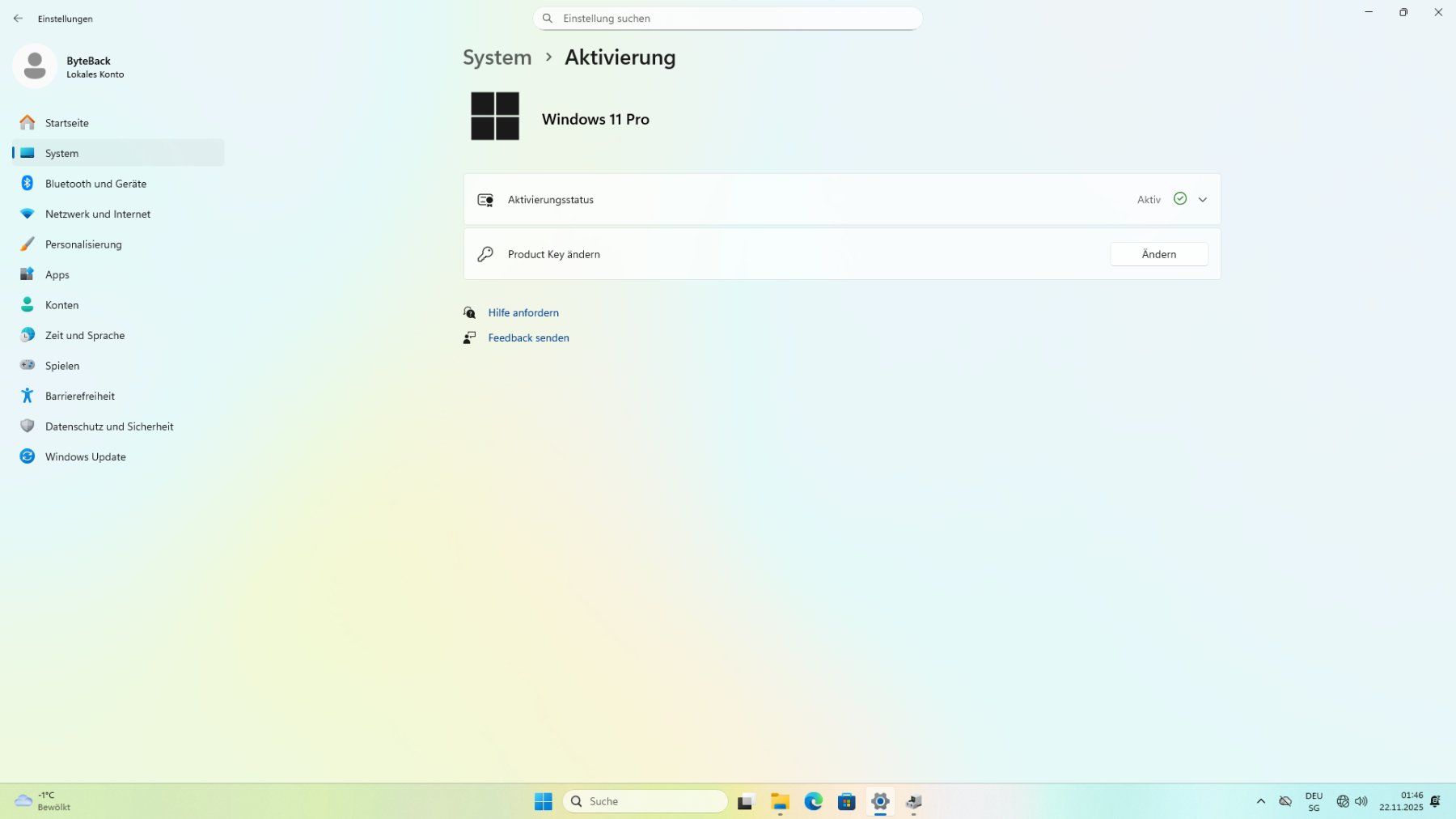1456x819 pixels.
Task: Open Startseite home icon in sidebar
Action: pyautogui.click(x=28, y=123)
